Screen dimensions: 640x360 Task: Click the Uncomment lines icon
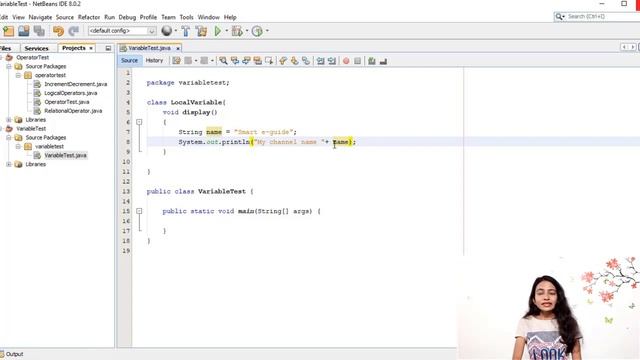(x=383, y=61)
